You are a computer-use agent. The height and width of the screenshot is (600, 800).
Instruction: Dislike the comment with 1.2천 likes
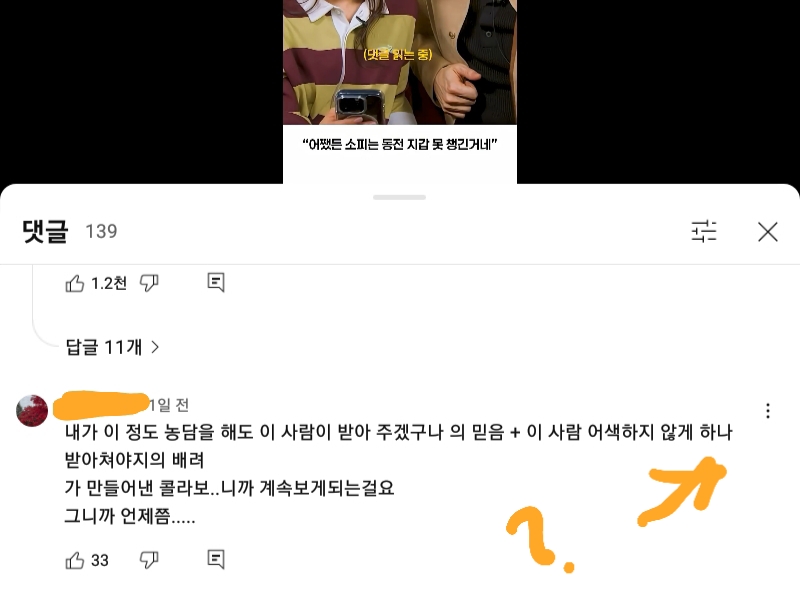pyautogui.click(x=149, y=283)
